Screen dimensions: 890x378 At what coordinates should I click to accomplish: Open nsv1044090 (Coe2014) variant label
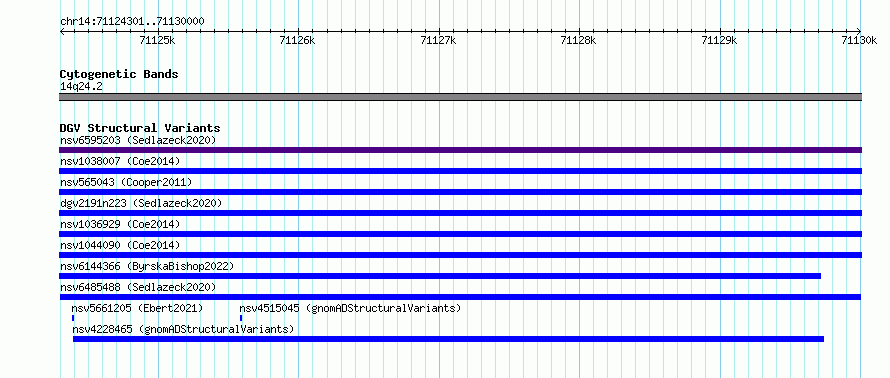point(120,245)
